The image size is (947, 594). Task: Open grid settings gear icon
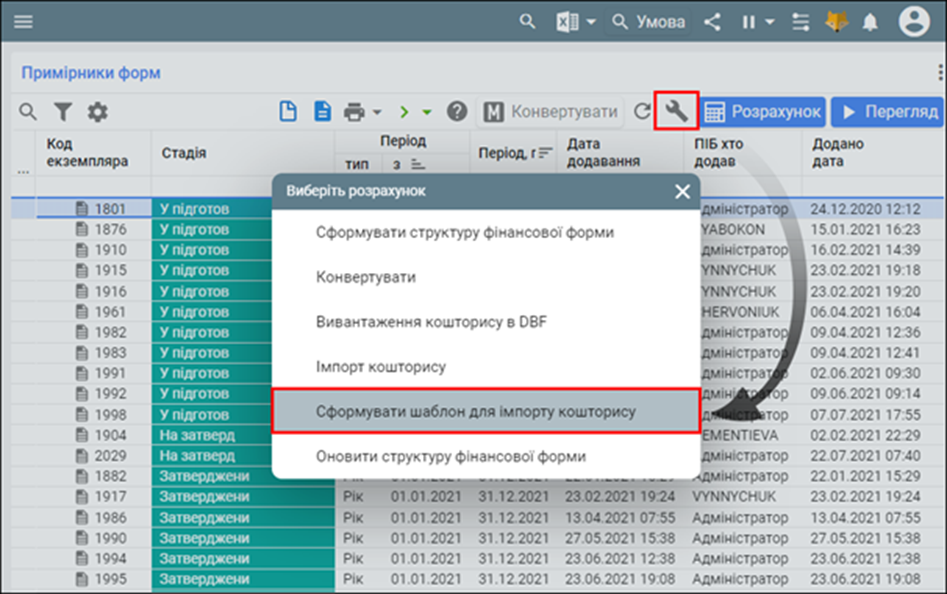point(97,112)
